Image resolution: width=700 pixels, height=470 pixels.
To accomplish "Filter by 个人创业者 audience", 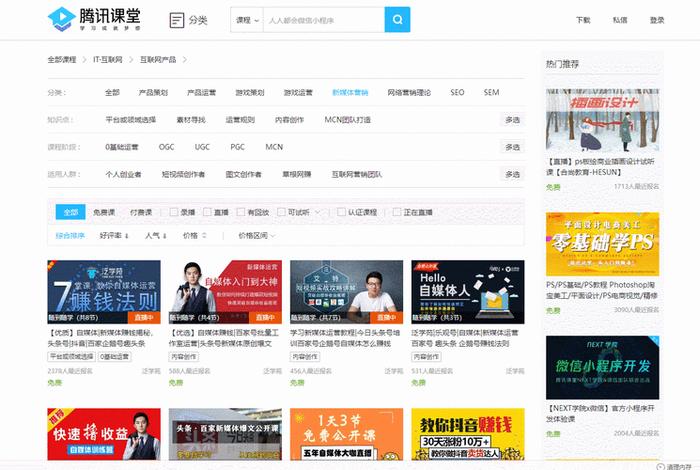I will (x=123, y=174).
